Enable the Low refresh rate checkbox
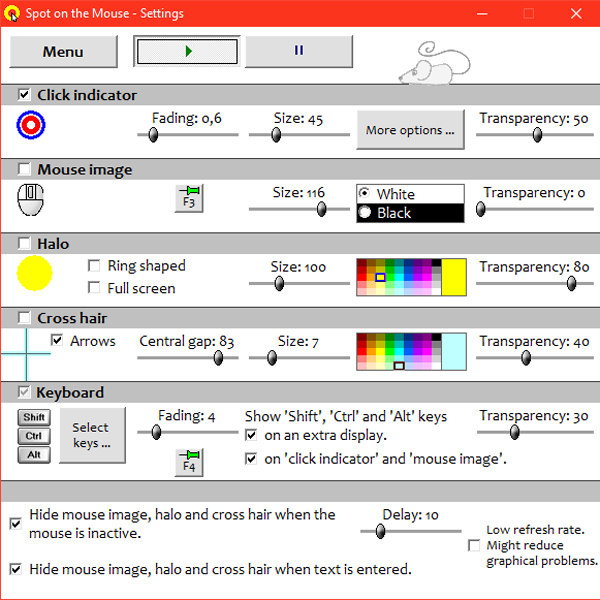This screenshot has height=600, width=600. [474, 546]
